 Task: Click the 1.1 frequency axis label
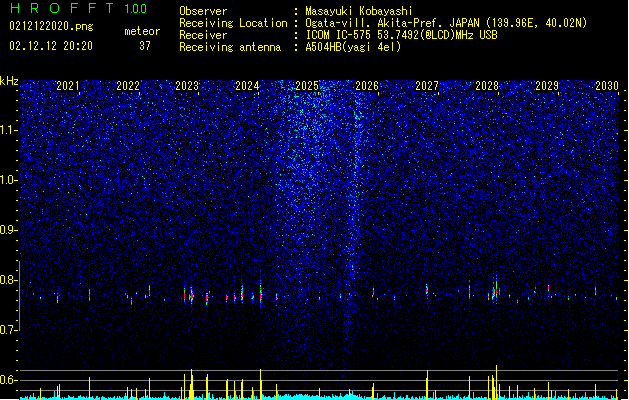click(9, 130)
